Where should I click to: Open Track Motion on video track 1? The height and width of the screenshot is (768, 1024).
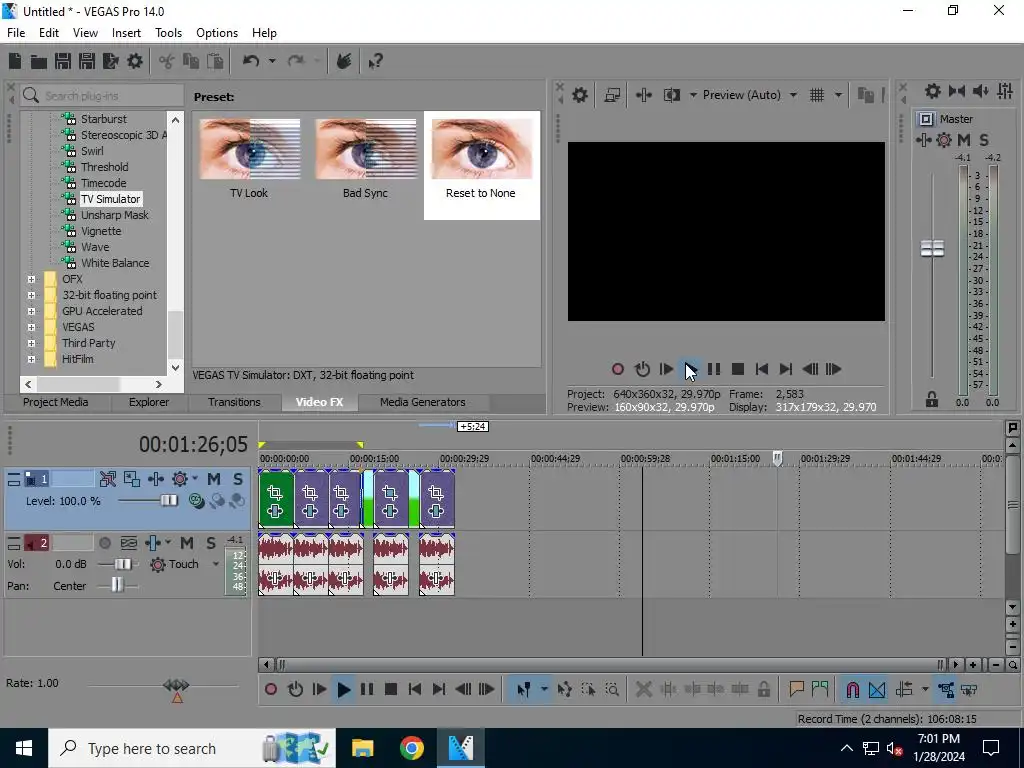[x=131, y=479]
